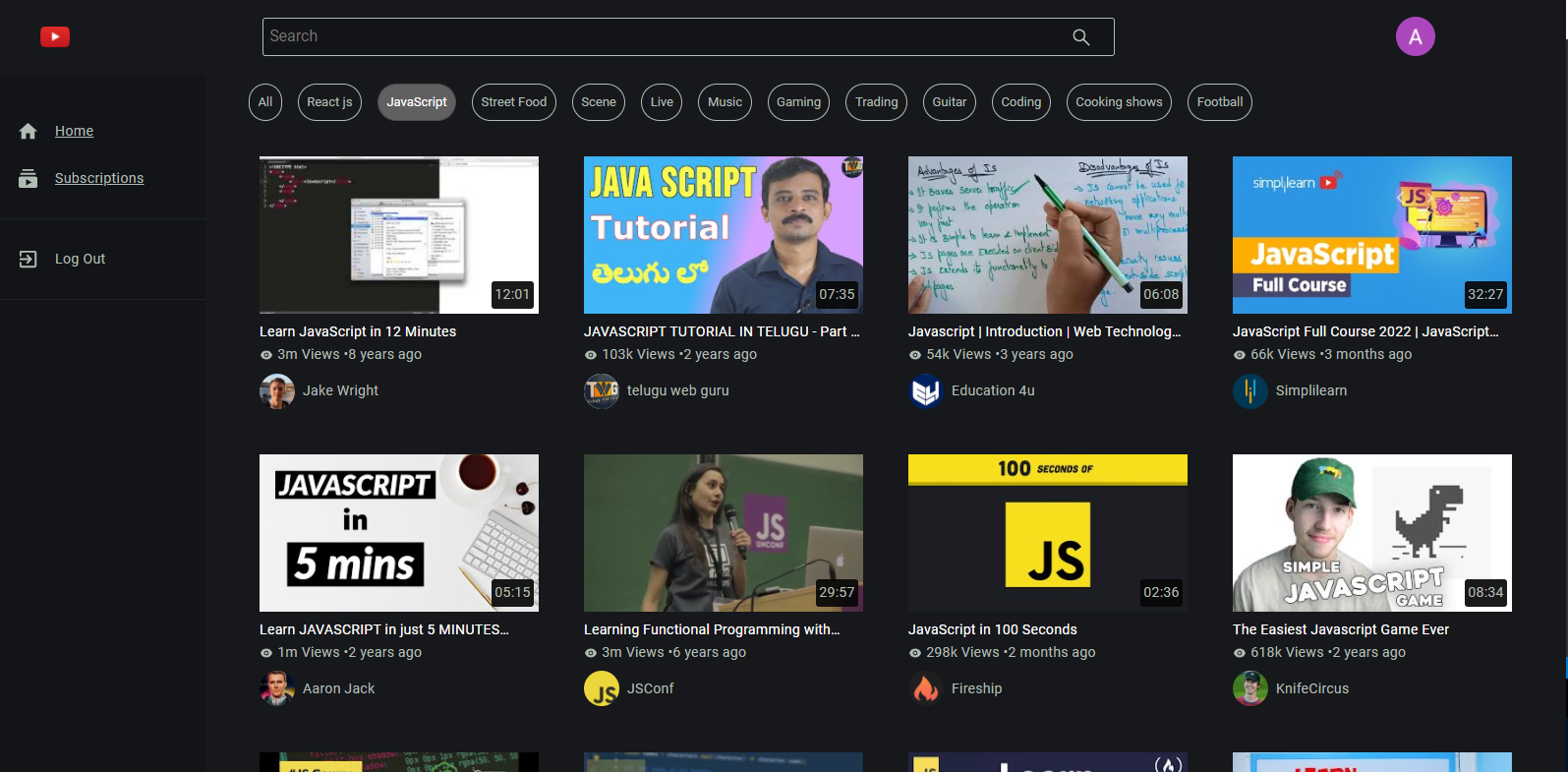1568x772 pixels.
Task: Click '618k Views •2 years ago' text
Action: (1328, 652)
